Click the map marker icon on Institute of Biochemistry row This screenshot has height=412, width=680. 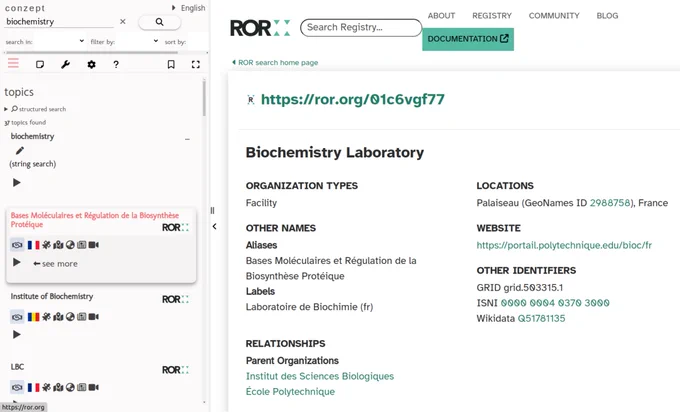pyautogui.click(x=59, y=317)
